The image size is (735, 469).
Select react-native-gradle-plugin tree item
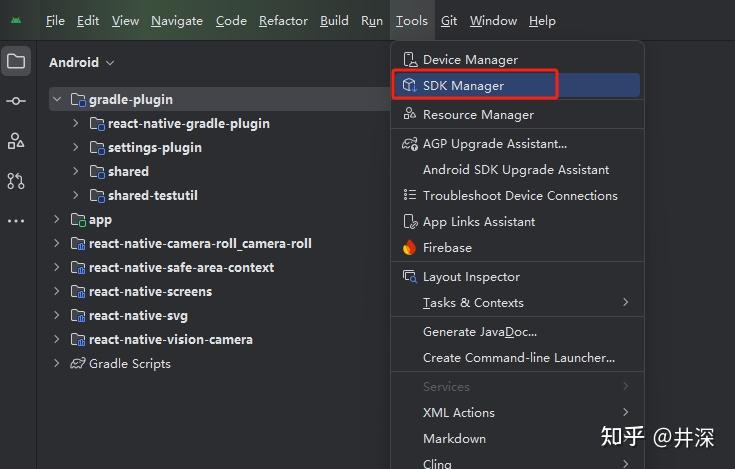tap(189, 124)
